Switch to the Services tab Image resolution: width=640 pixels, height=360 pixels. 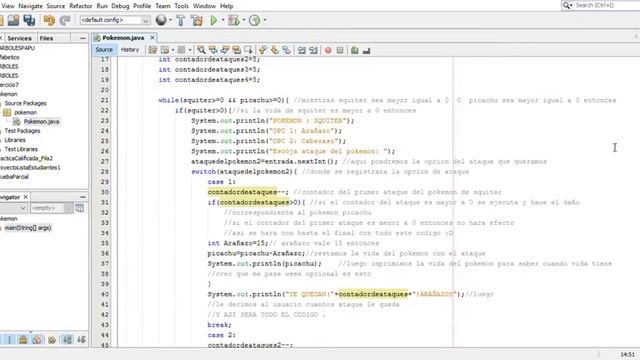pos(19,38)
